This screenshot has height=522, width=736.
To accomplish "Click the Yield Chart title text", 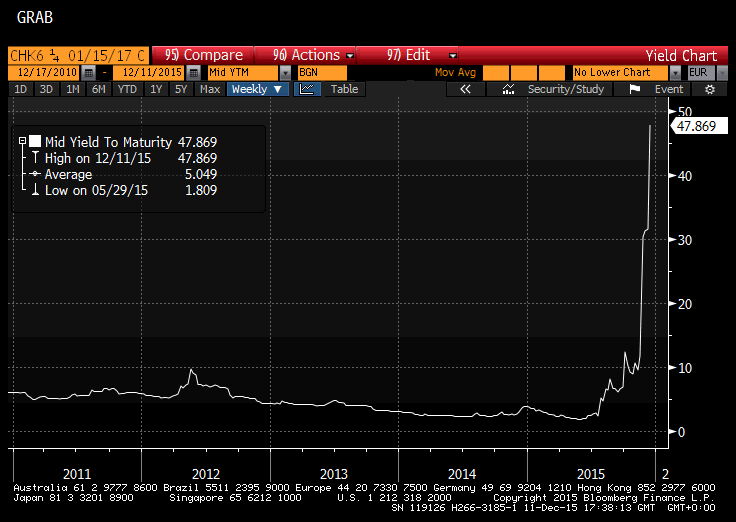I will (x=681, y=56).
